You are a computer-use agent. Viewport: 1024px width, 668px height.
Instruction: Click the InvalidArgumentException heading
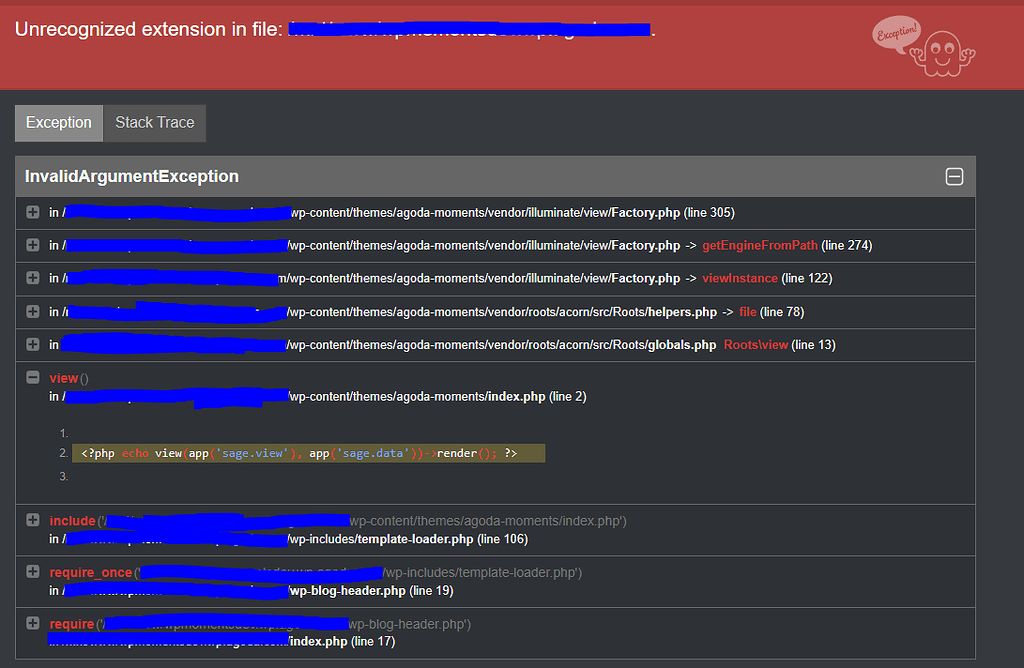click(132, 176)
